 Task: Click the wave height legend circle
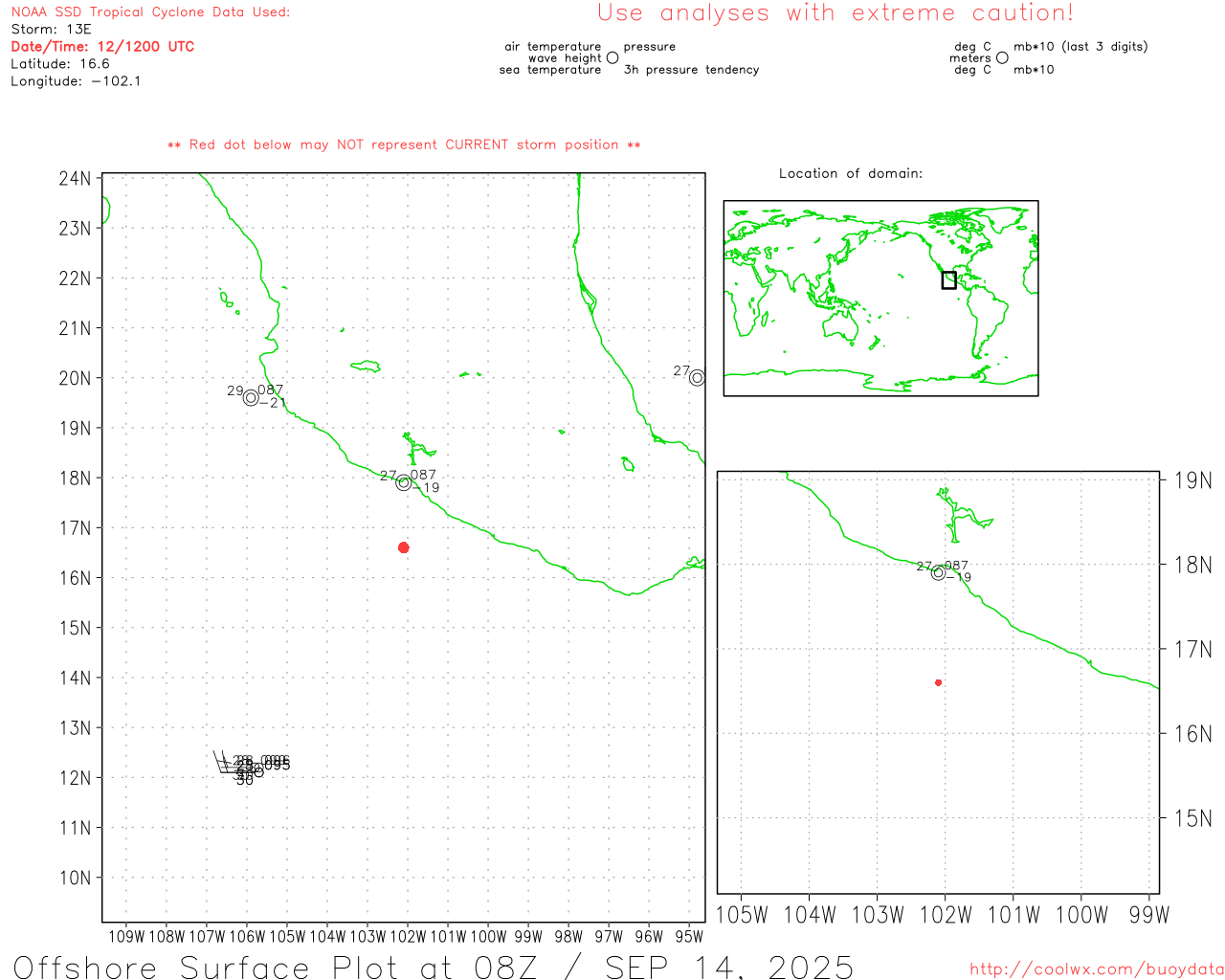coord(612,58)
